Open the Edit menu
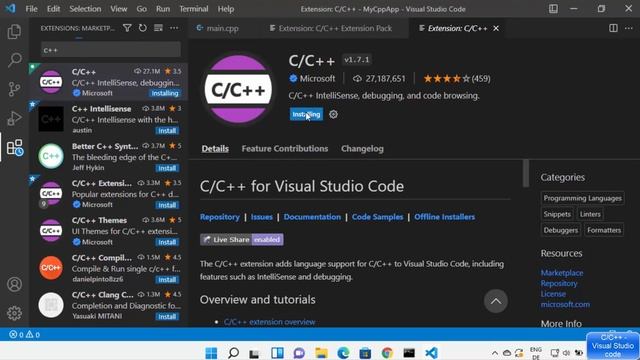Screen dimensions: 640x360 pos(53,9)
